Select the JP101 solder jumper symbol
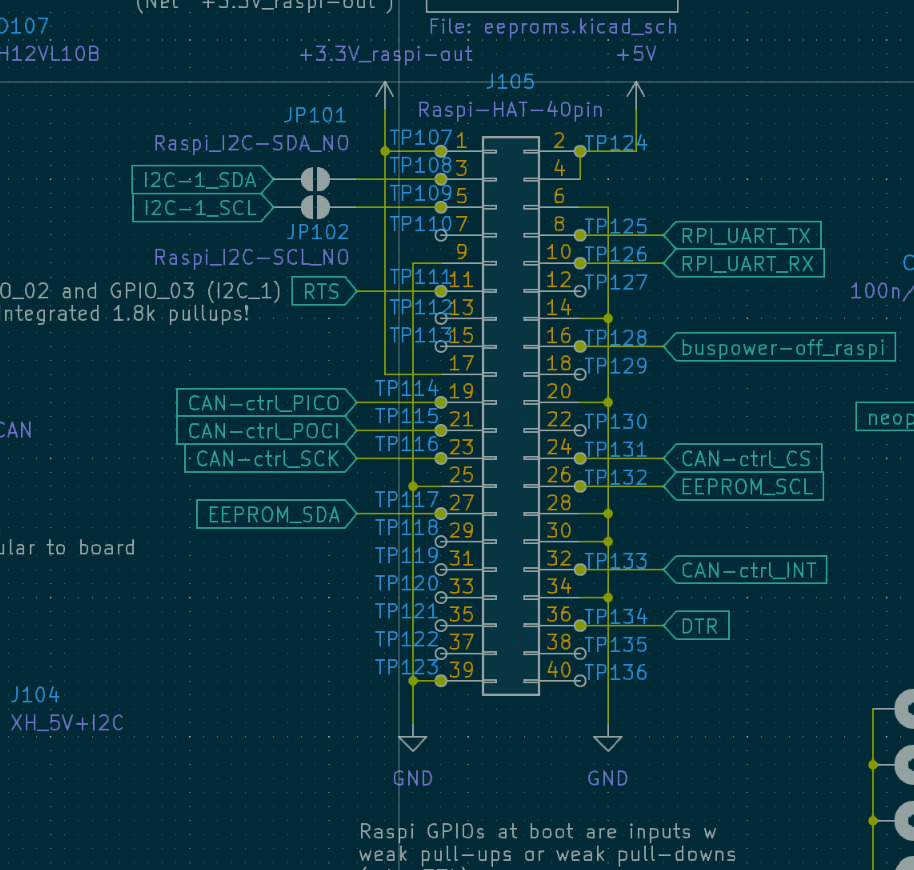This screenshot has width=914, height=870. coord(316,180)
